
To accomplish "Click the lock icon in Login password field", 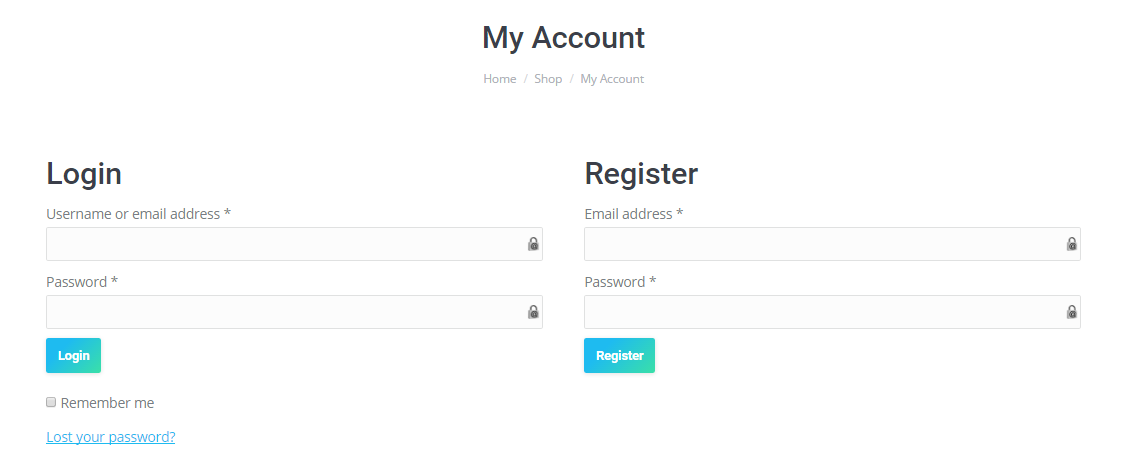I will tap(533, 312).
